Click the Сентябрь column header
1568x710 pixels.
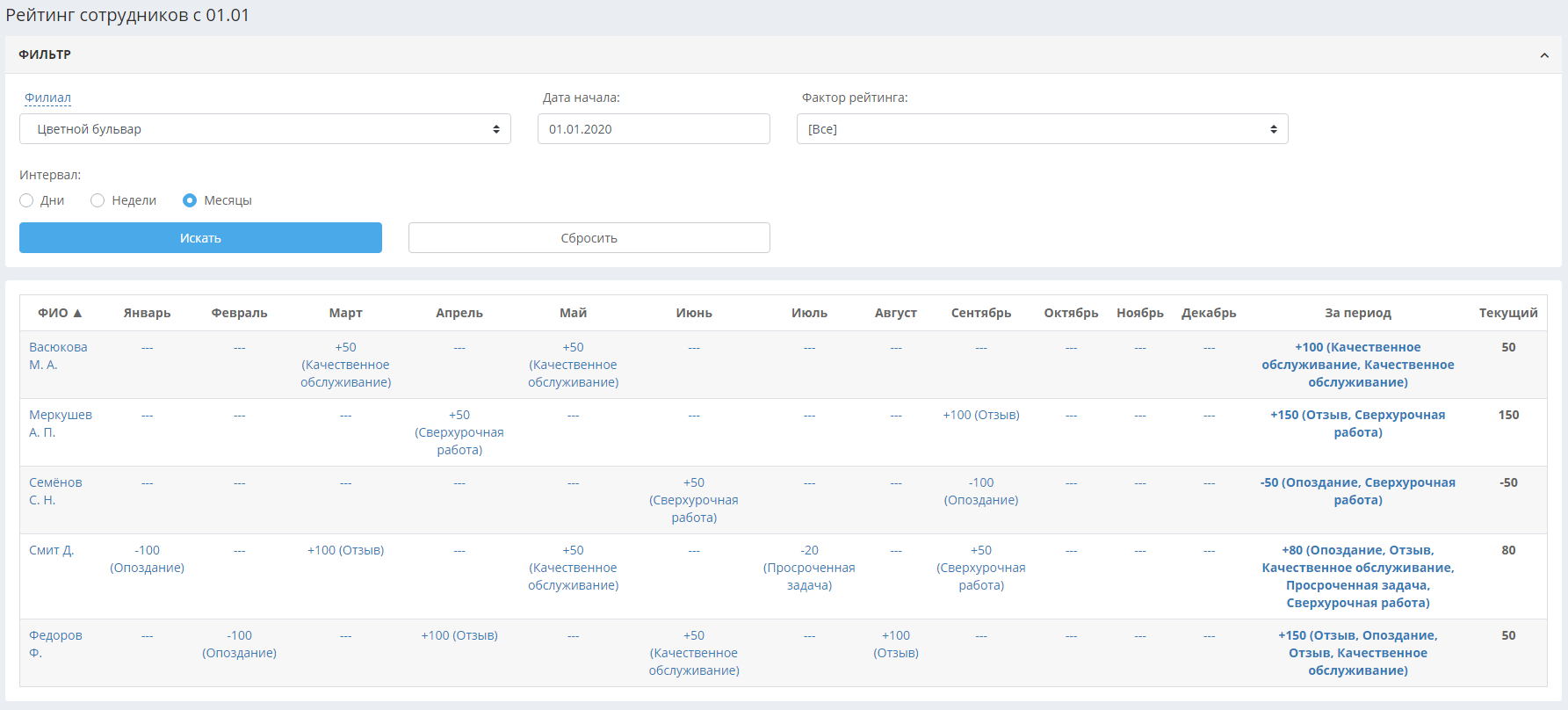pos(981,313)
